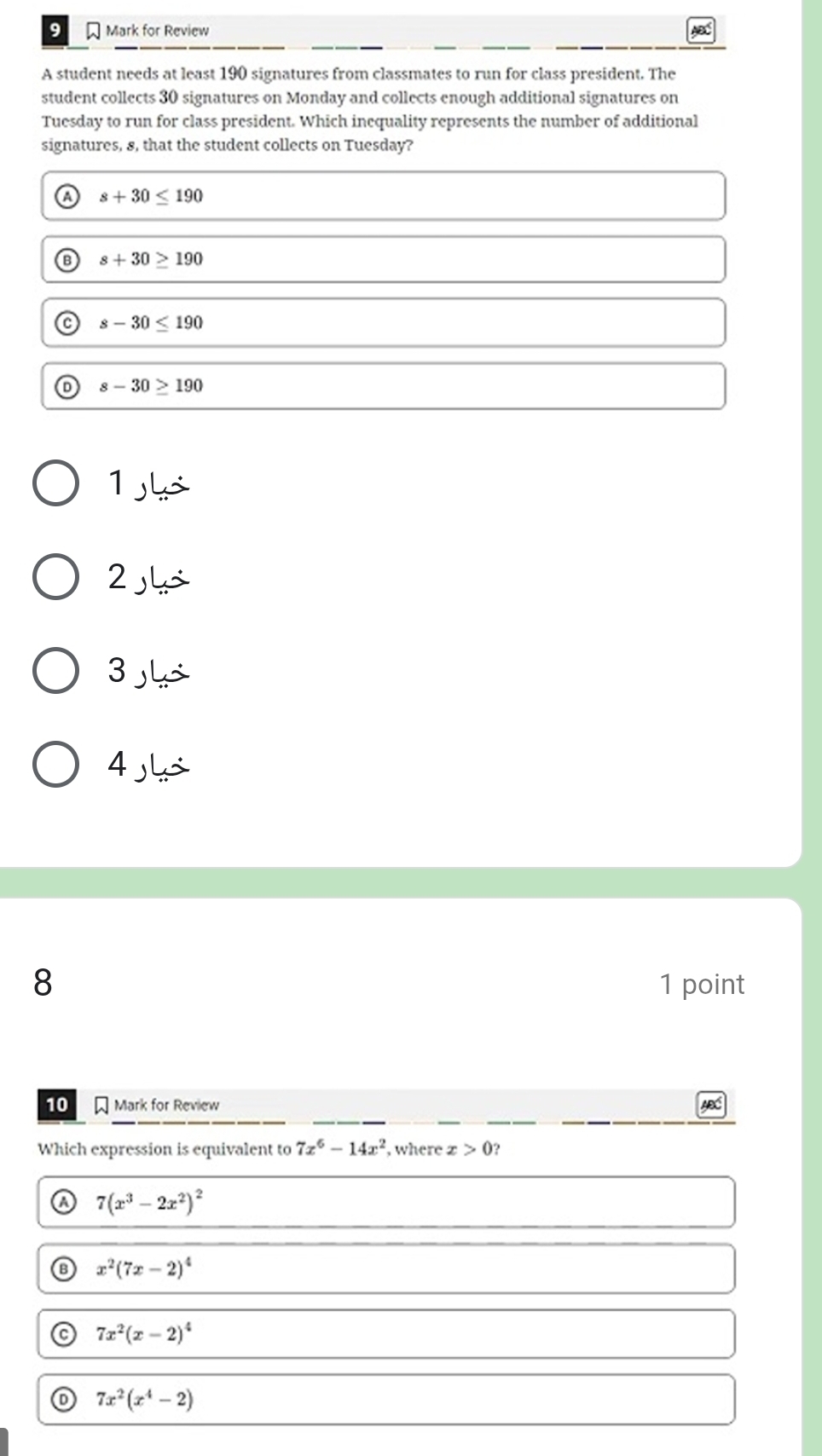The height and width of the screenshot is (1456, 822).
Task: Select the radio button for خيار 1
Action: click(x=55, y=483)
